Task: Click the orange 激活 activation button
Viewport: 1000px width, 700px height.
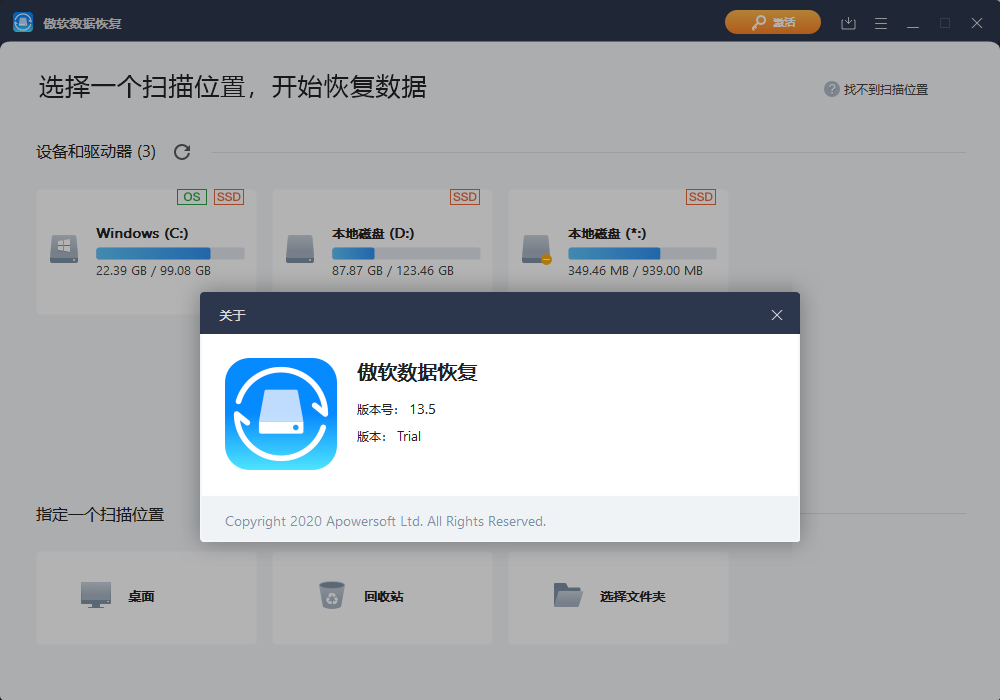Action: tap(772, 21)
